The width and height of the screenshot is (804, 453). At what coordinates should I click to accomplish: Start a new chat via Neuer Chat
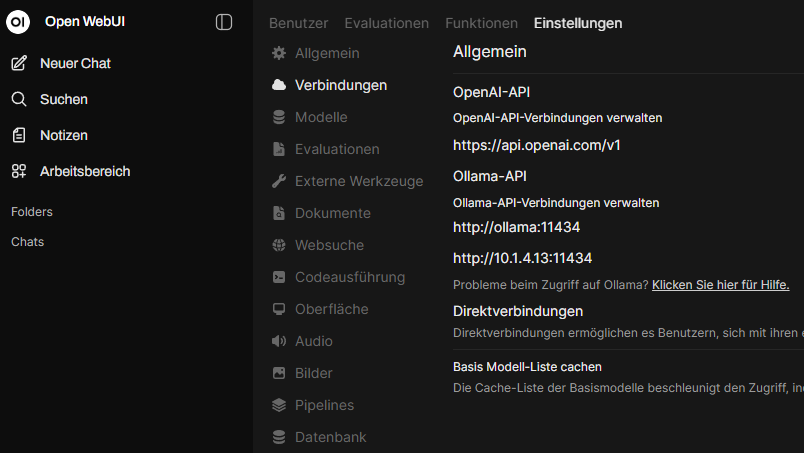coord(74,63)
